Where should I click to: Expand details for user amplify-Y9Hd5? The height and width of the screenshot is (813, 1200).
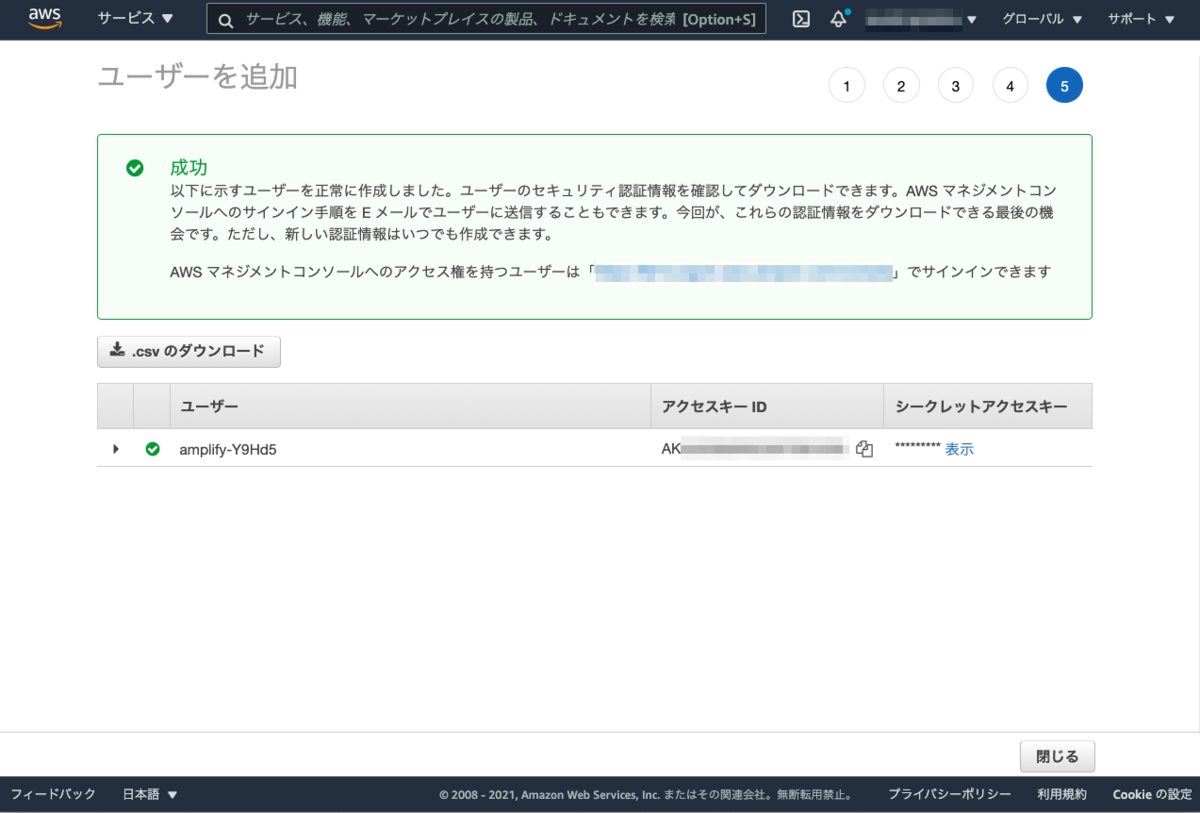click(115, 449)
